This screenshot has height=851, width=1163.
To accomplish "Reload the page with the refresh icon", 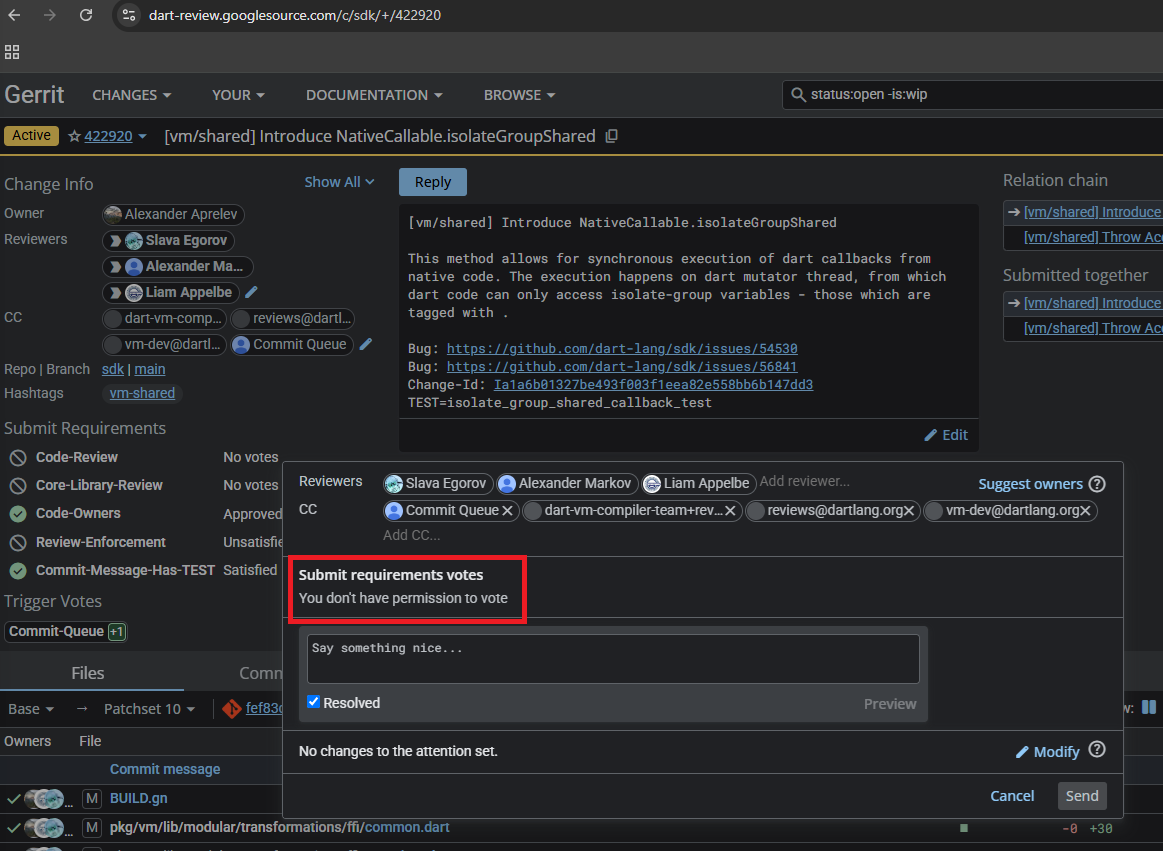I will pos(86,15).
